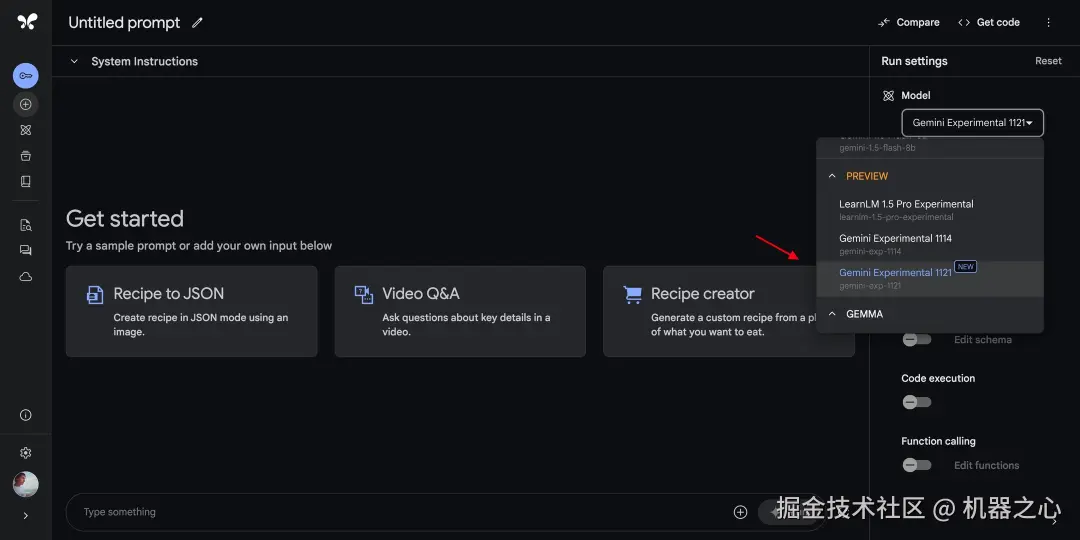Select Gemini Experimental 1114 from model list
1080x540 pixels.
click(895, 243)
